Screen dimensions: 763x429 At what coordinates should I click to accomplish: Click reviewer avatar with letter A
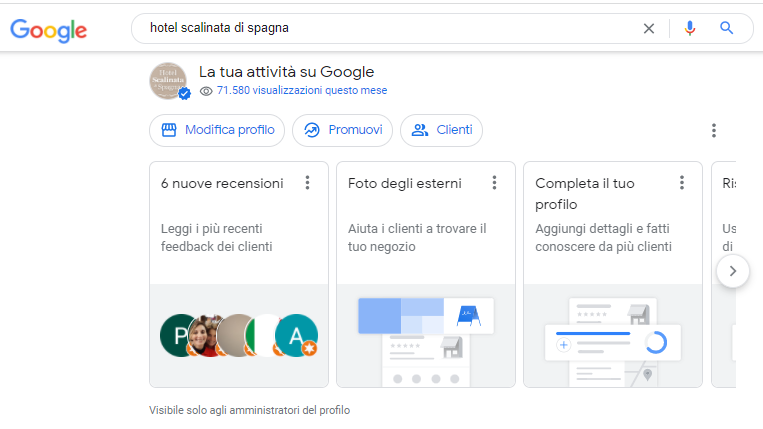coord(296,335)
